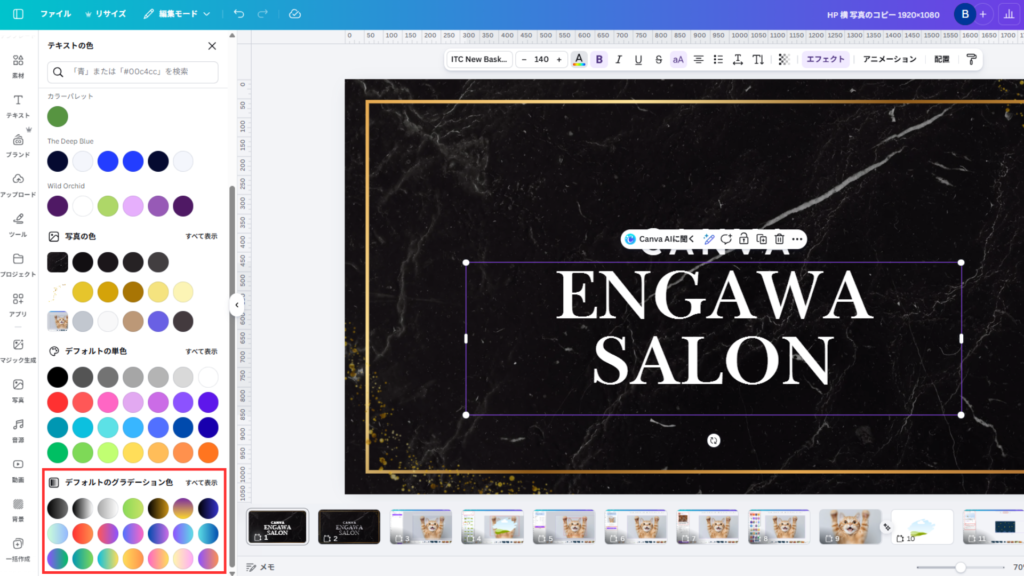The width and height of the screenshot is (1024, 576).
Task: Click the undo arrow in top bar
Action: click(238, 15)
